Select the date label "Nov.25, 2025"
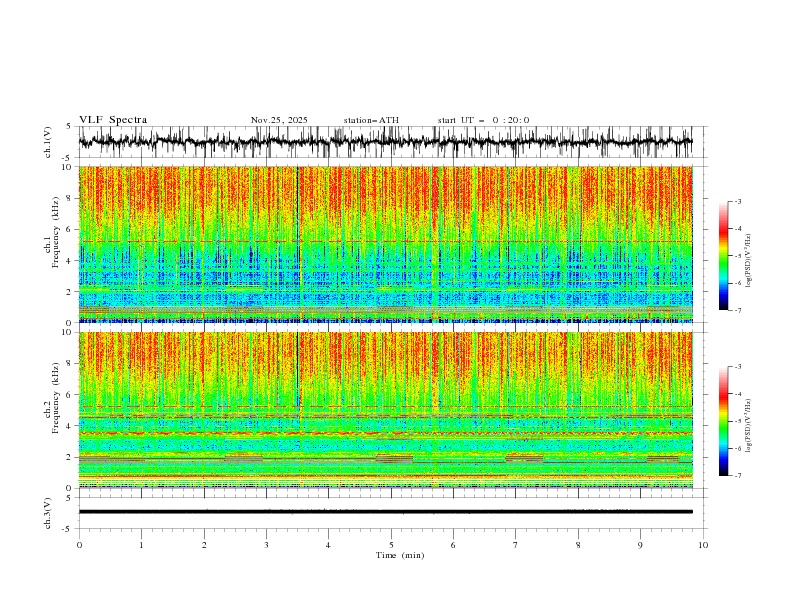792x612 pixels. coord(279,120)
